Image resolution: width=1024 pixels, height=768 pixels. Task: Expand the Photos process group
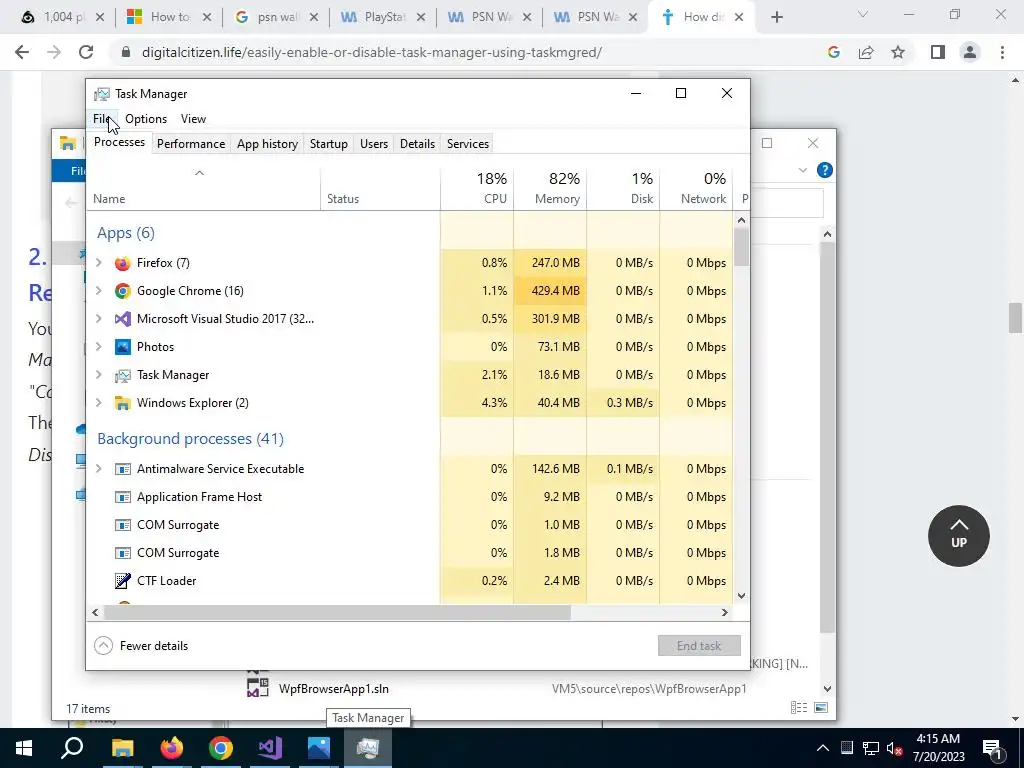click(99, 347)
